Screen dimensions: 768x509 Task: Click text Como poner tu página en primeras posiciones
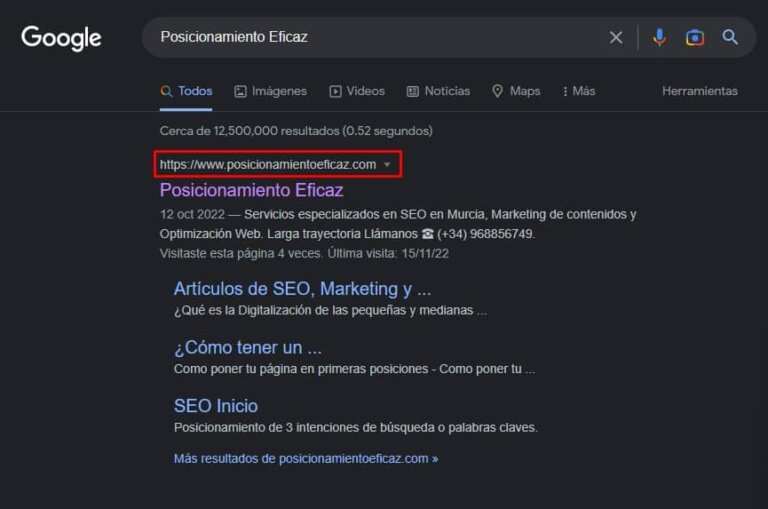[301, 369]
